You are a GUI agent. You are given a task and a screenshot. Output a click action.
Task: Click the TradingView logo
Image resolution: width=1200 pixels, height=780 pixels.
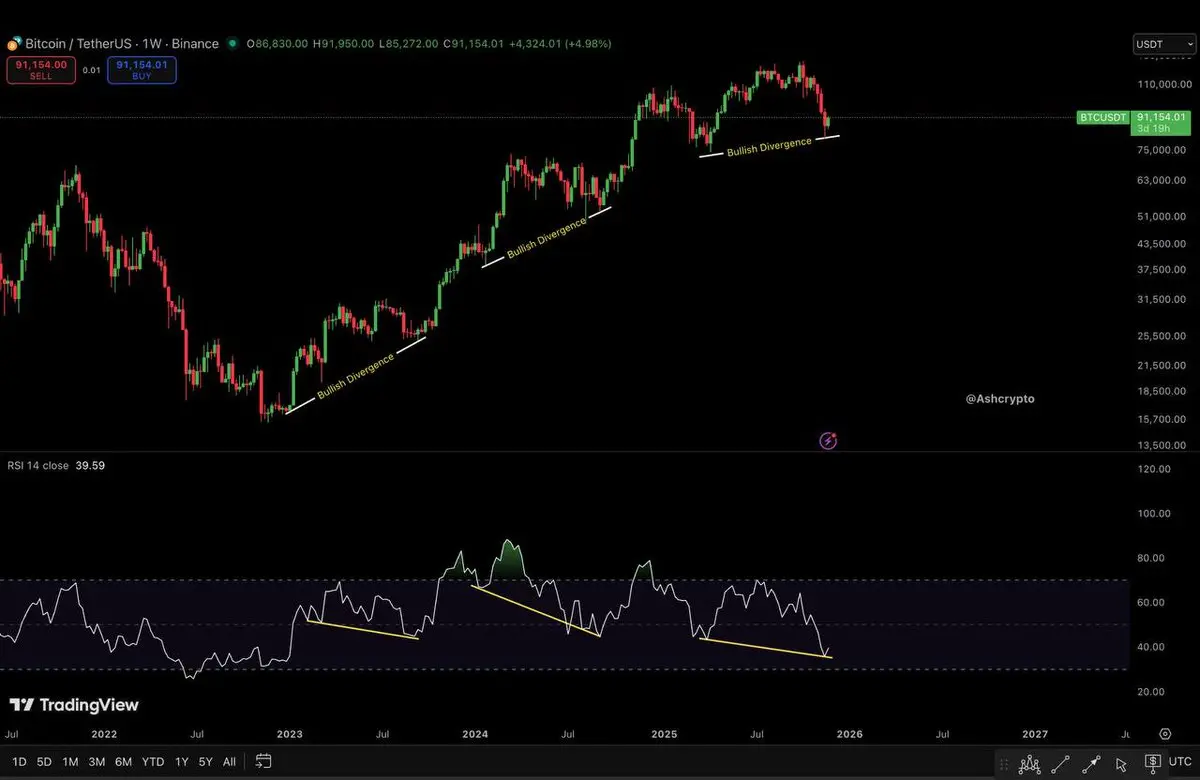[74, 705]
